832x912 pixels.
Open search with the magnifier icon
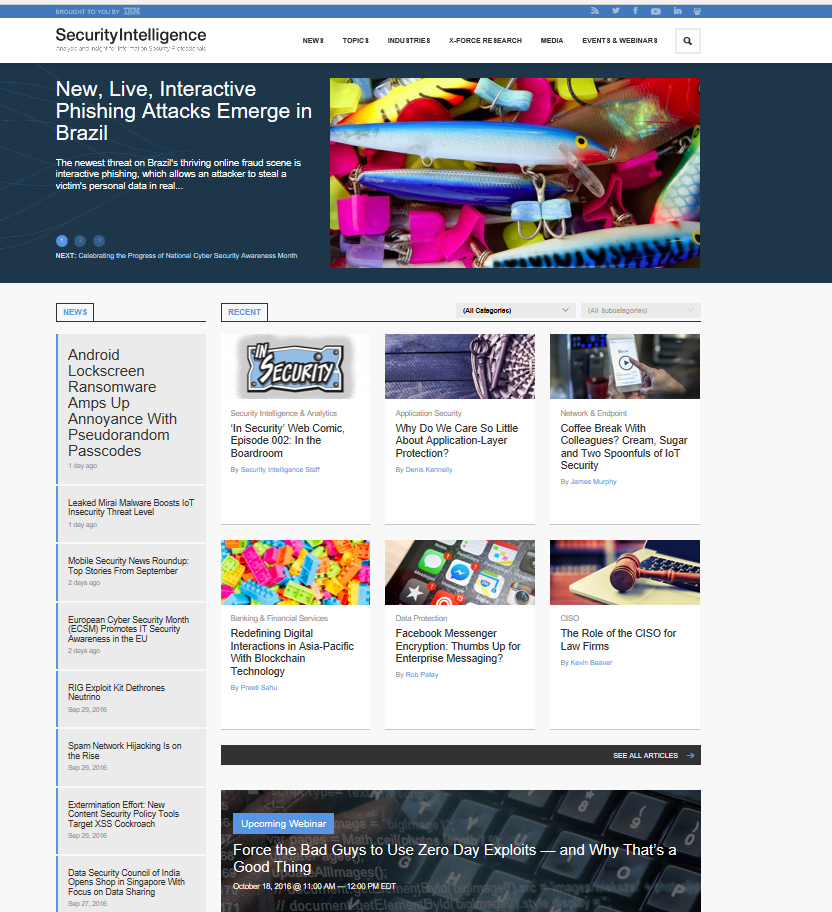pos(688,41)
